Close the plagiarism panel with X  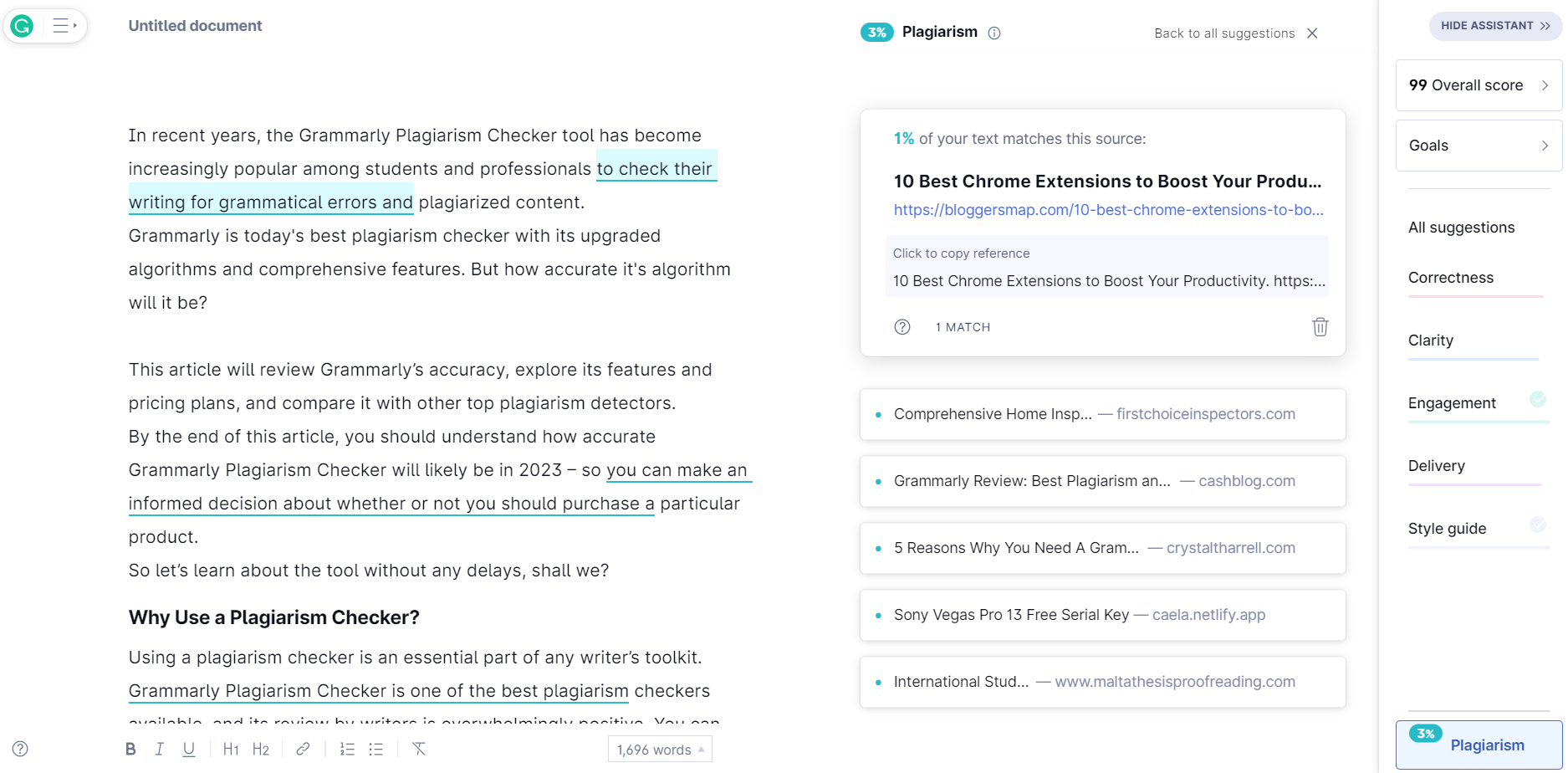point(1312,33)
